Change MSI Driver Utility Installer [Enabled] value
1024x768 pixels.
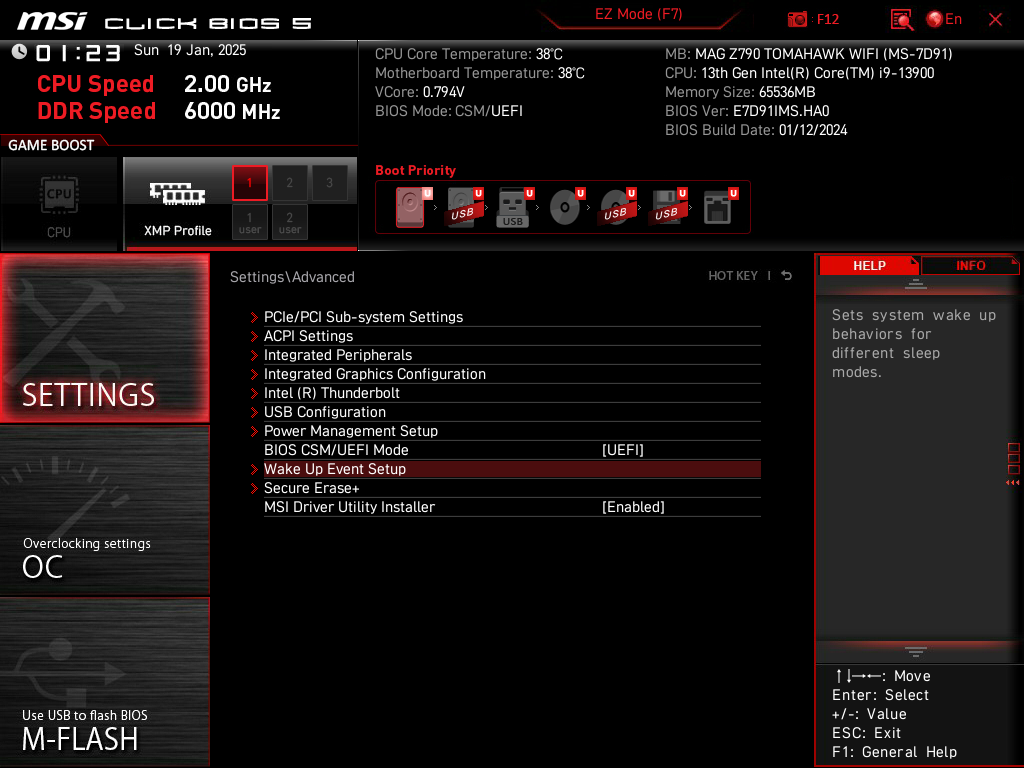click(x=633, y=507)
